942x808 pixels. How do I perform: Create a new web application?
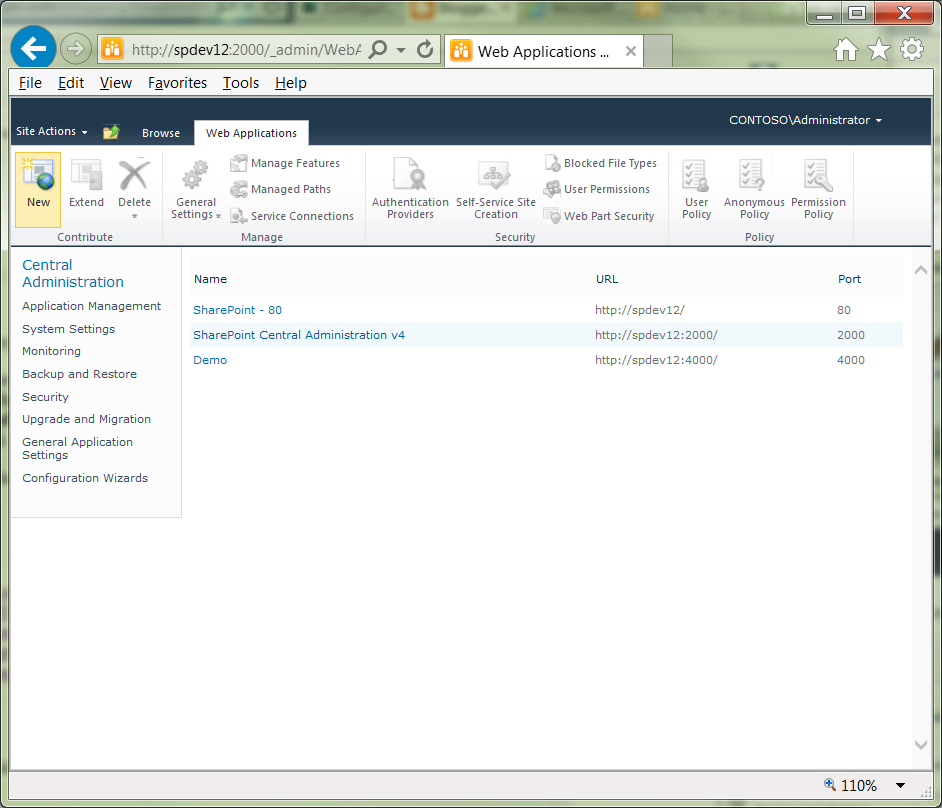tap(37, 188)
